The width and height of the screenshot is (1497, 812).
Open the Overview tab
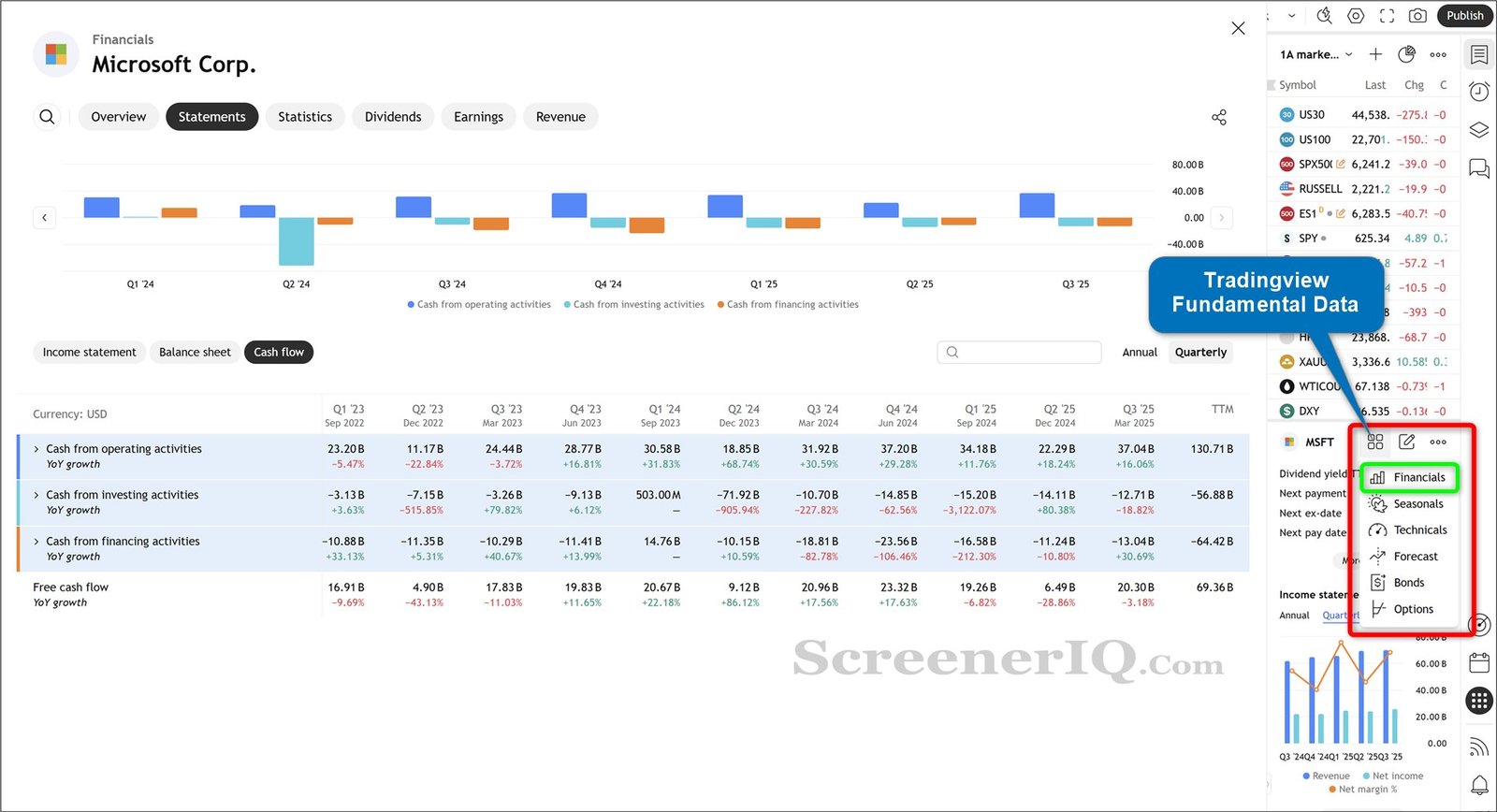point(119,117)
